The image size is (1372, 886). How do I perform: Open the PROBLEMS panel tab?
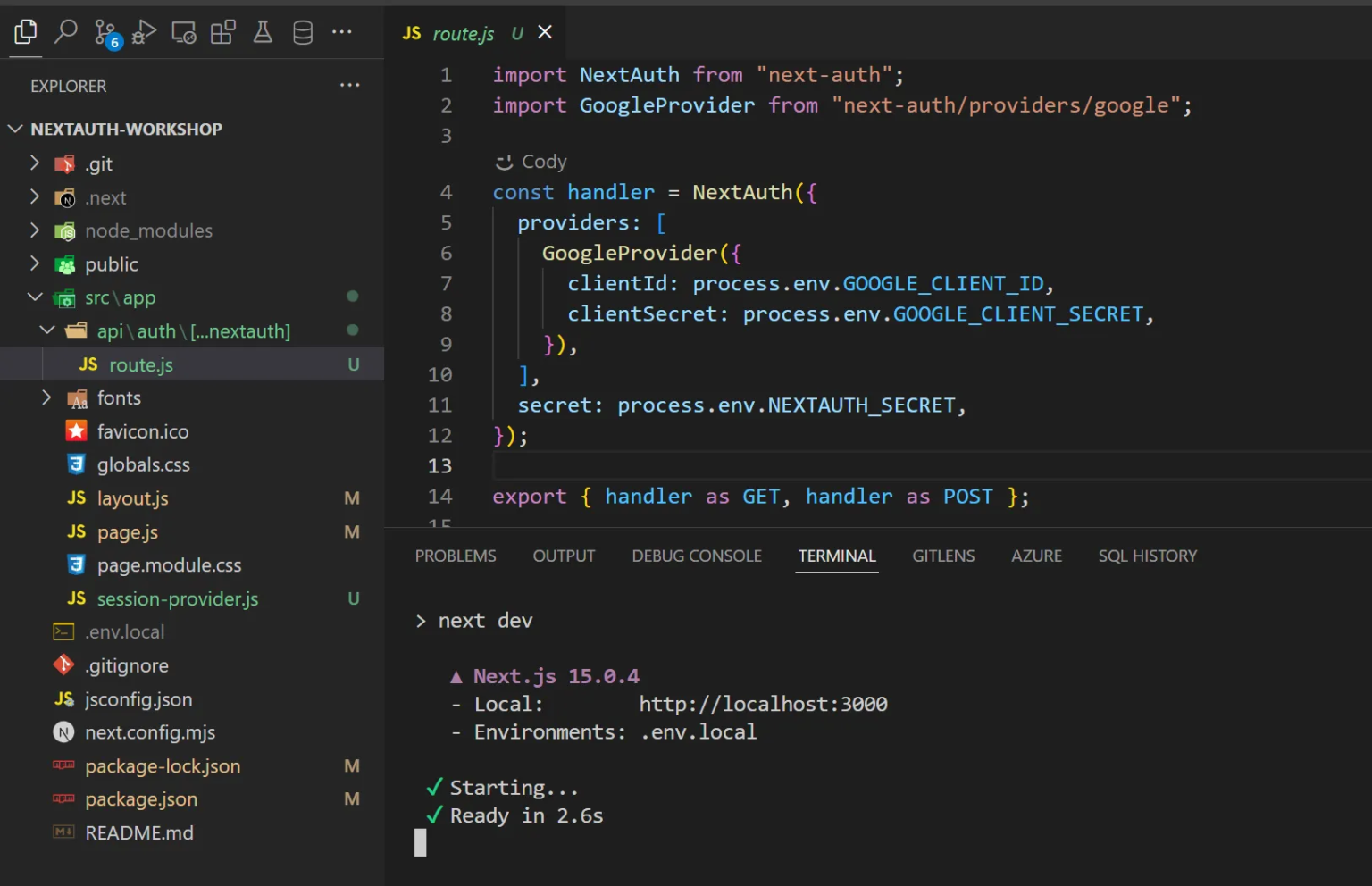coord(456,556)
